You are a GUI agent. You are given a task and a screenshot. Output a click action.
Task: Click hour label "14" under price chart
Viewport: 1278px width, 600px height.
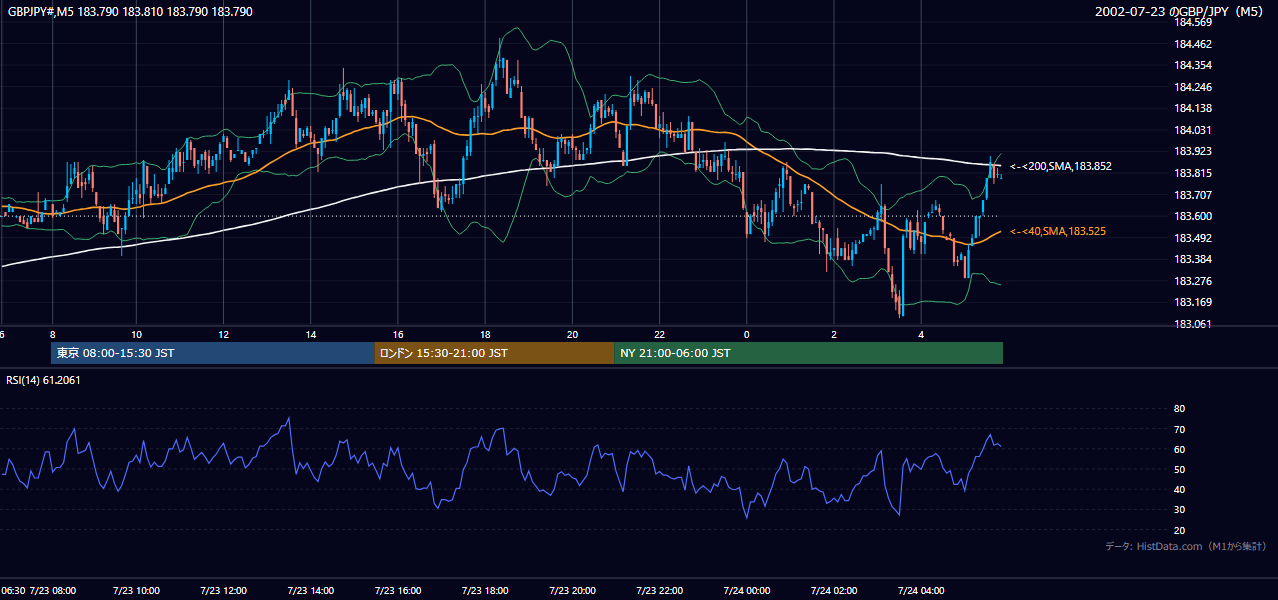(x=311, y=334)
